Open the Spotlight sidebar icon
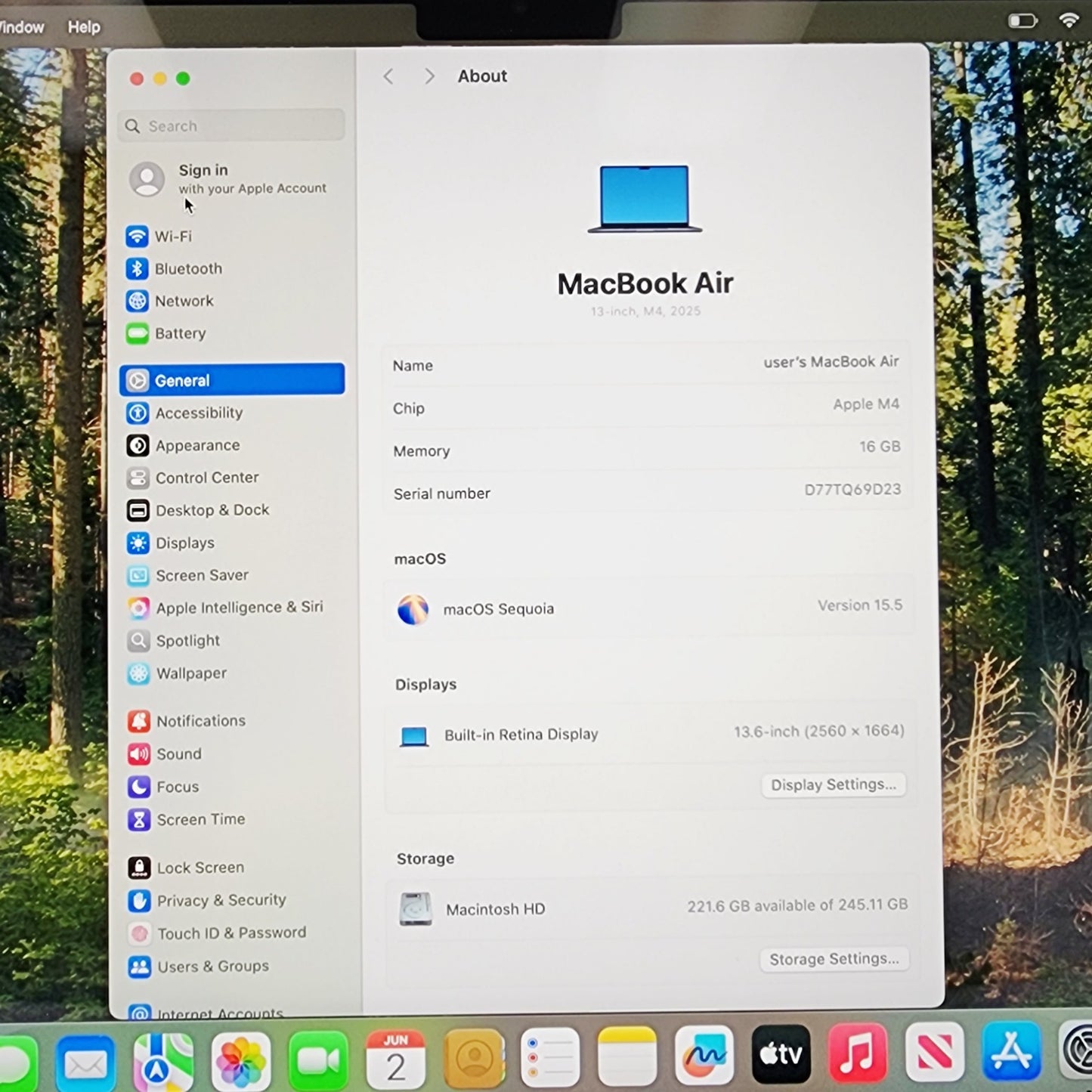This screenshot has height=1092, width=1092. click(x=138, y=641)
